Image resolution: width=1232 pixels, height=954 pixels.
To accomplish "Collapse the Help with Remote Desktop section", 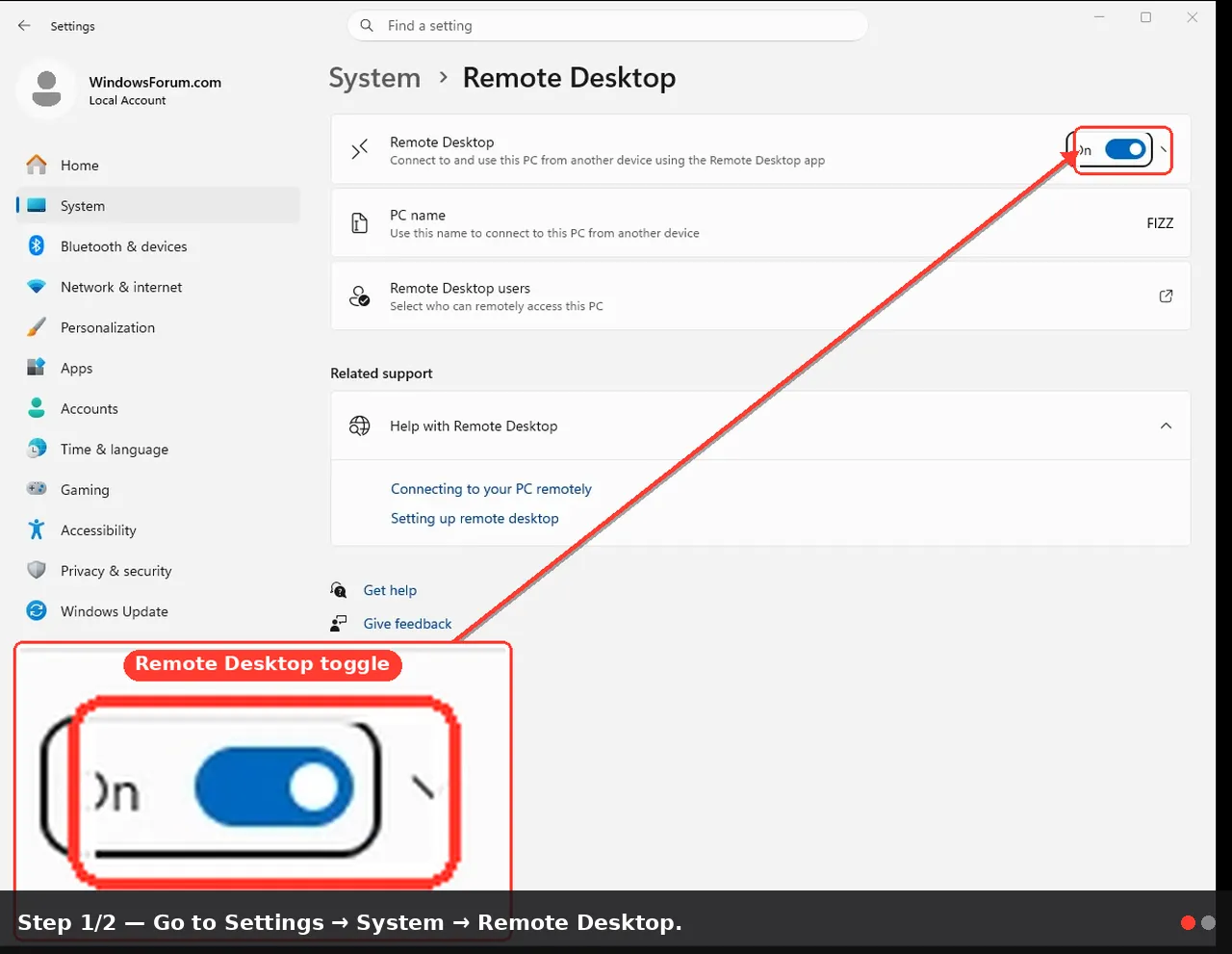I will (1166, 425).
